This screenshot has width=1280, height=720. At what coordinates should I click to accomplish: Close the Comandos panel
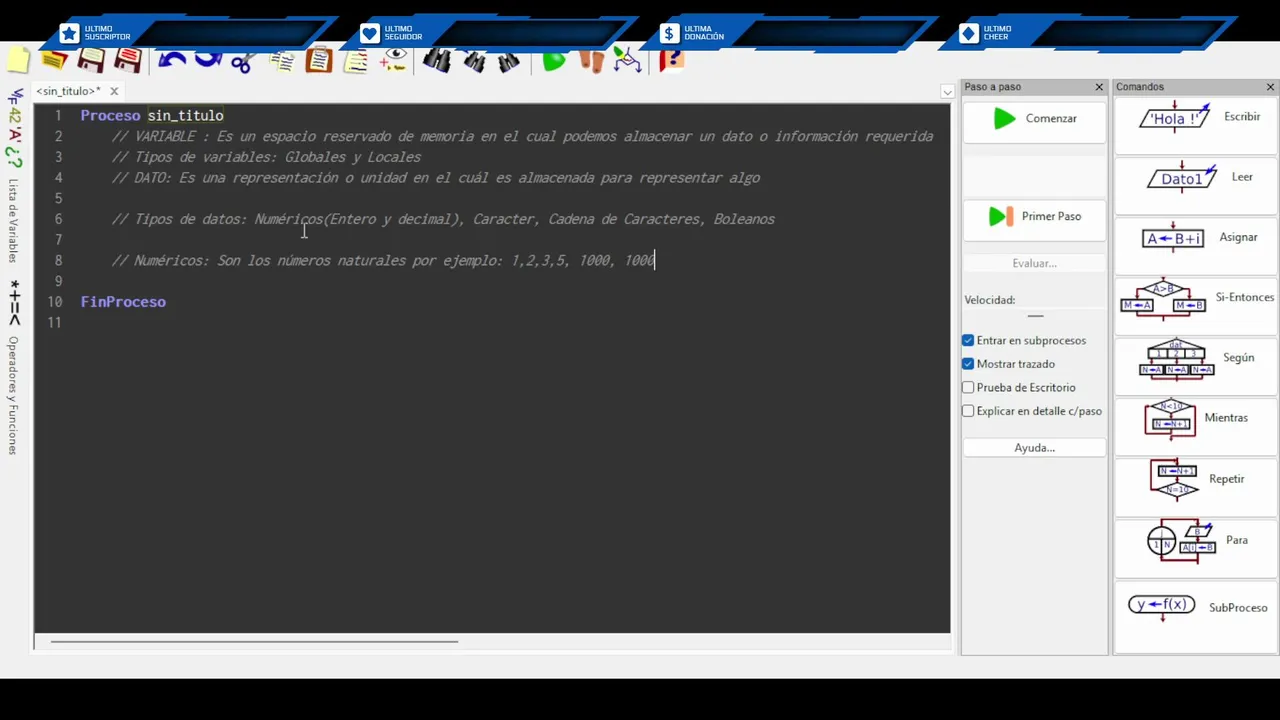point(1270,87)
